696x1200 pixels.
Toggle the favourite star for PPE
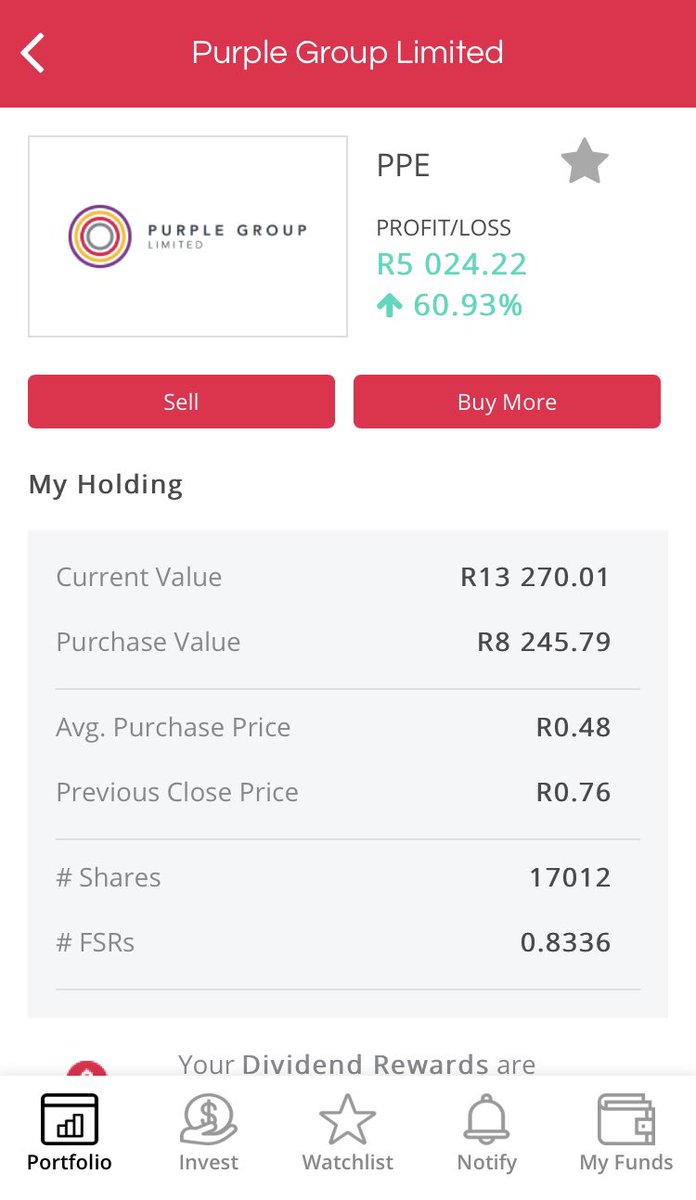[584, 162]
